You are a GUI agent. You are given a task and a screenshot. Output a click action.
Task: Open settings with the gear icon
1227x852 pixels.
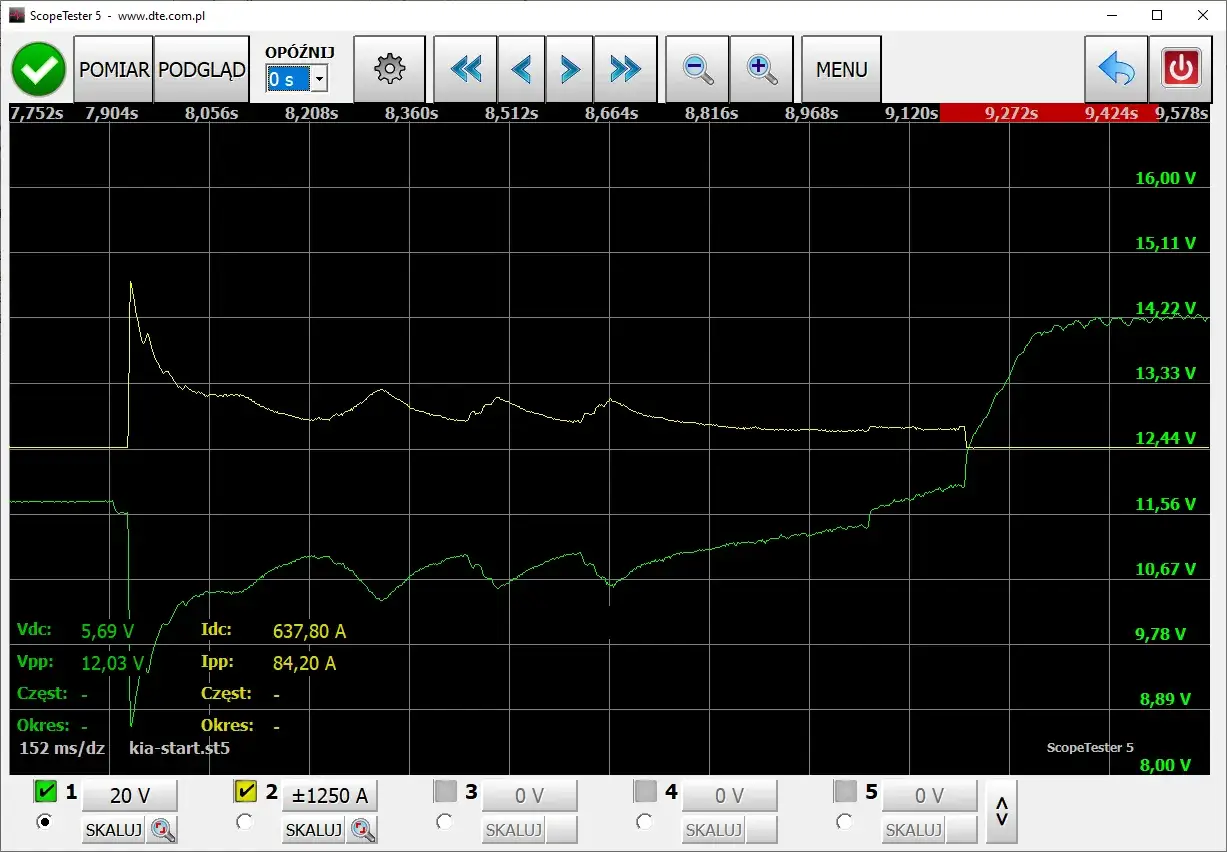389,69
